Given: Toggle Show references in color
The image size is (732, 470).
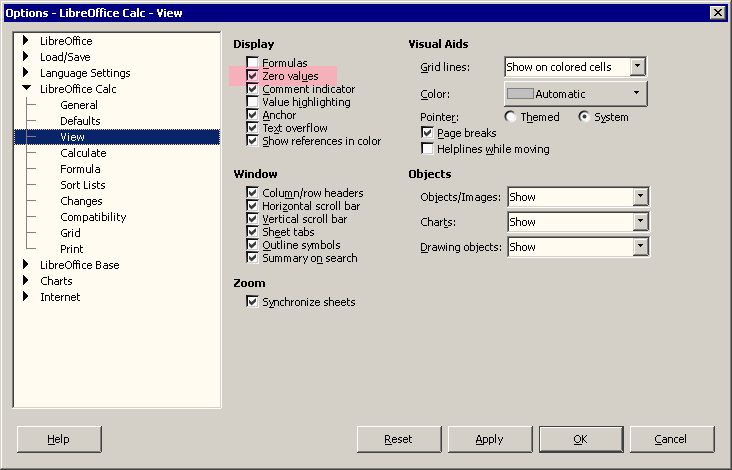Looking at the screenshot, I should (253, 141).
